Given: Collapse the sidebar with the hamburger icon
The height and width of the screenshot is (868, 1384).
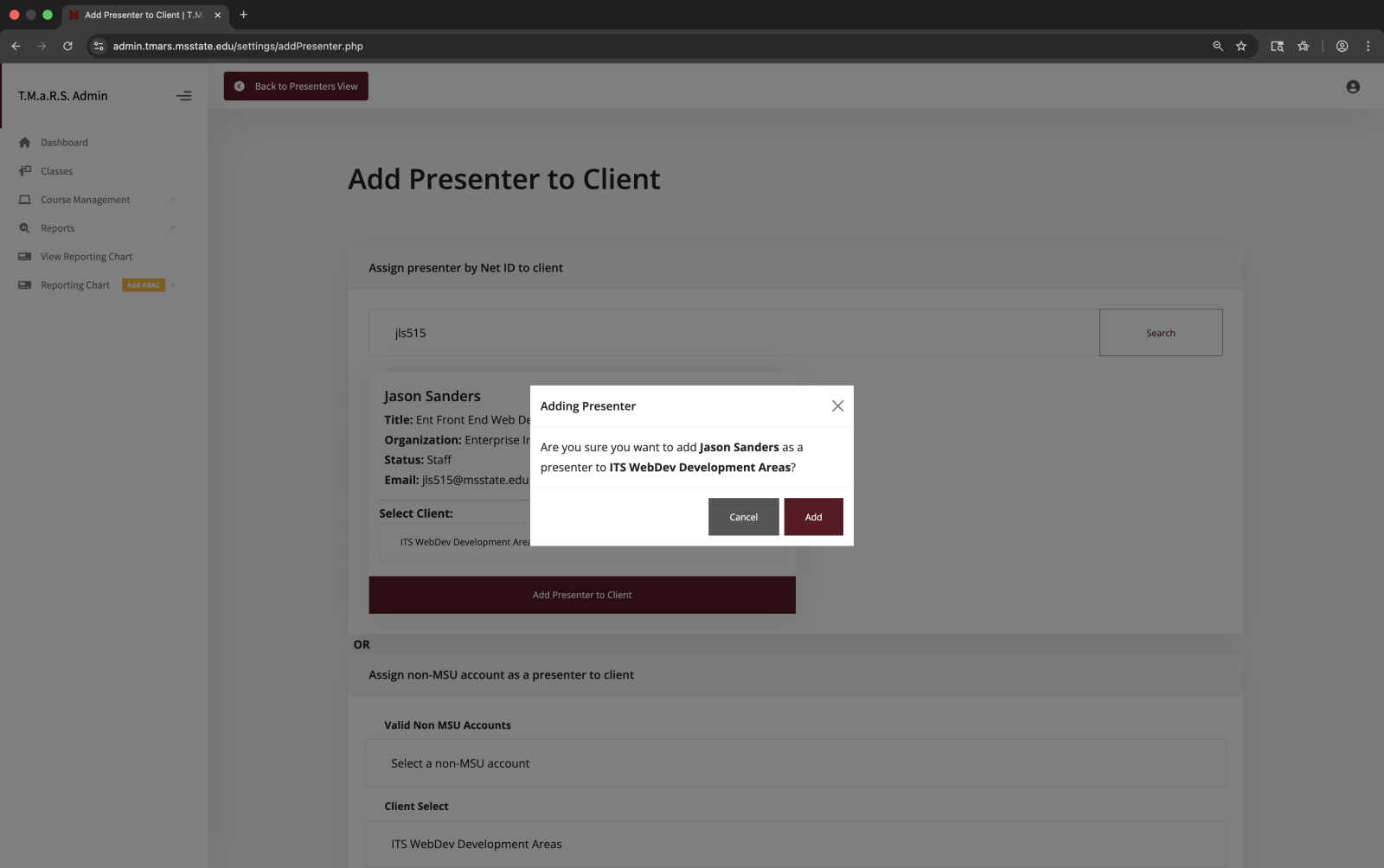Looking at the screenshot, I should 184,96.
